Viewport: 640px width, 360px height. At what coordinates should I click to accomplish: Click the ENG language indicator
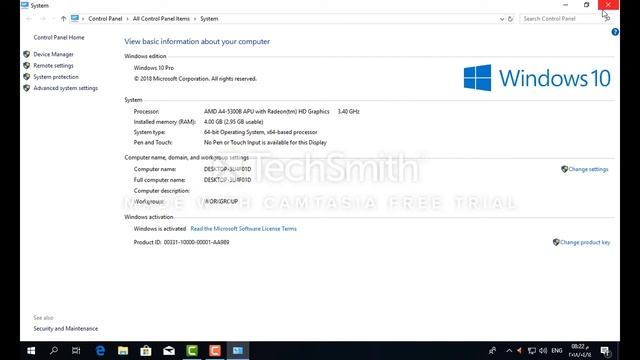557,351
